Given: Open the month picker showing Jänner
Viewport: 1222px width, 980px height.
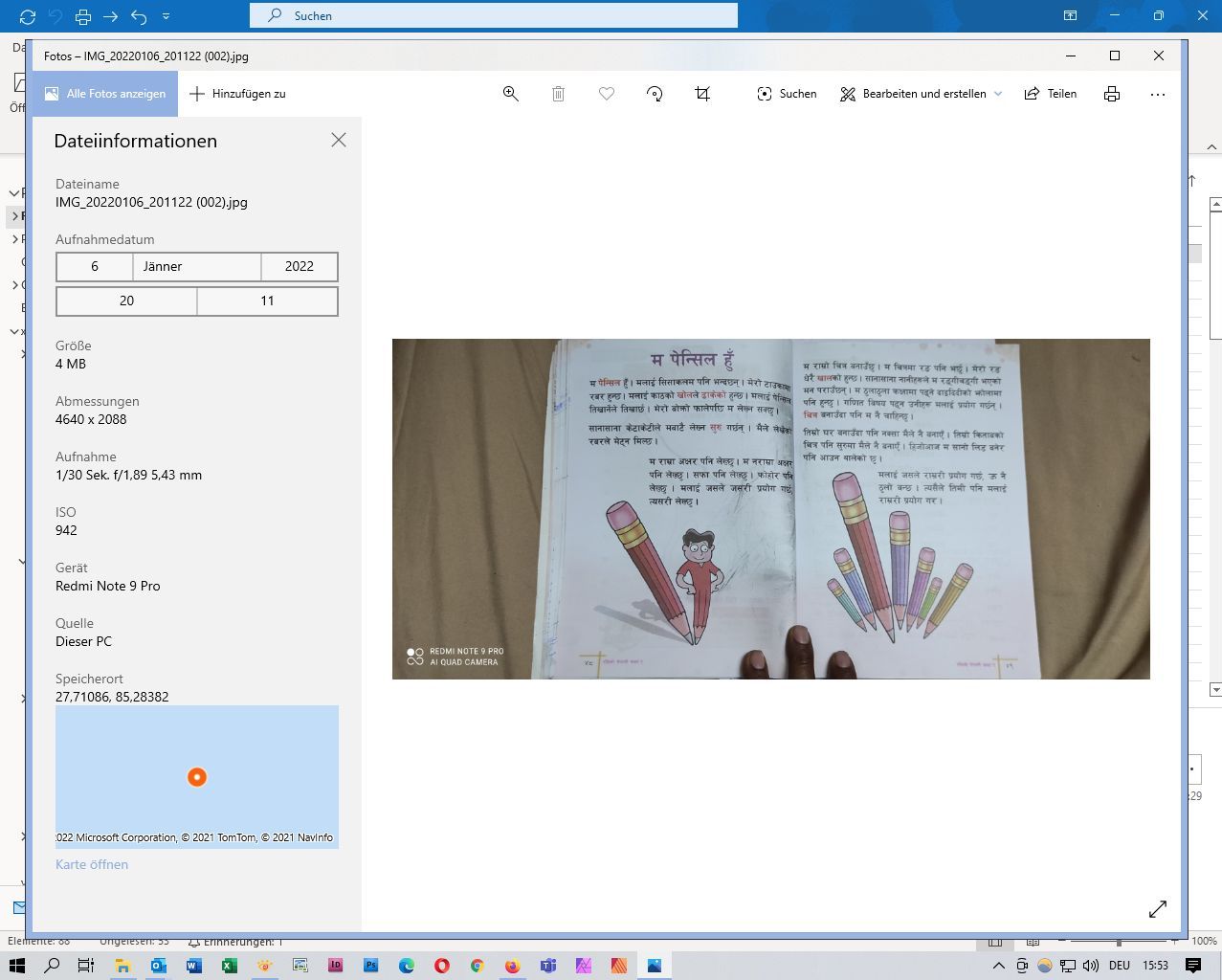Looking at the screenshot, I should (197, 267).
